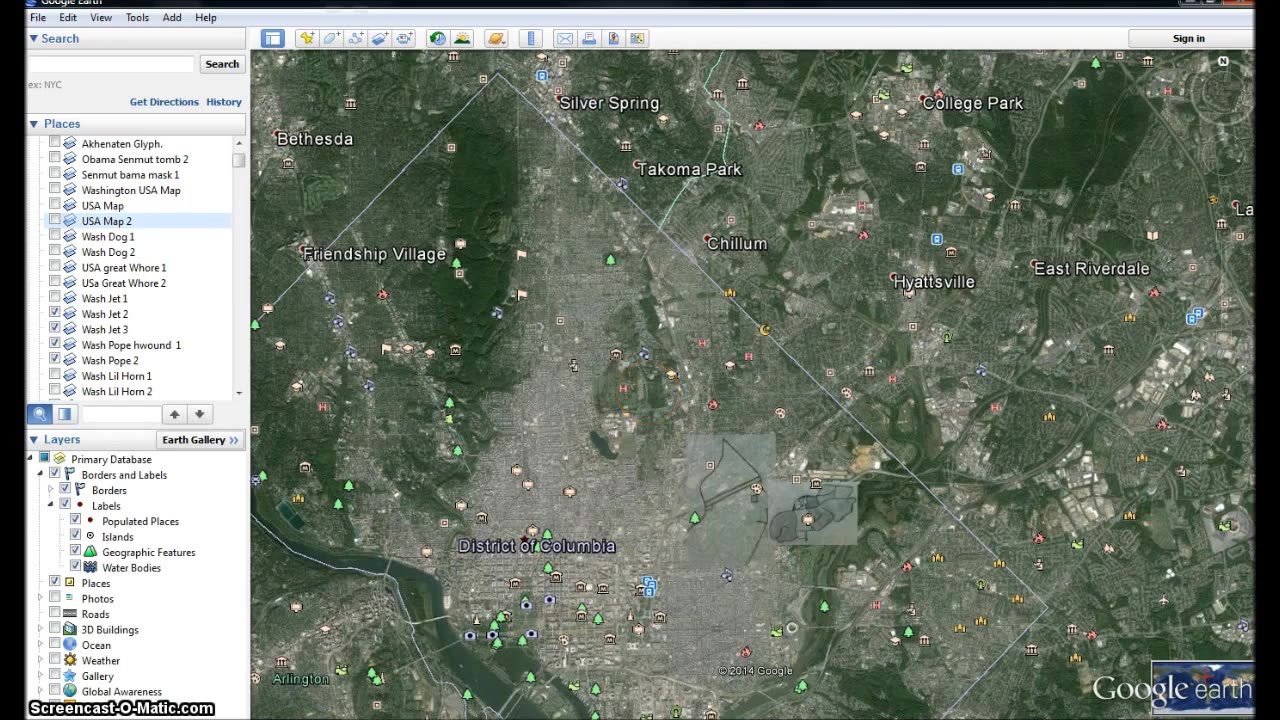Click the Places filter text field
This screenshot has width=1280, height=720.
pos(120,414)
